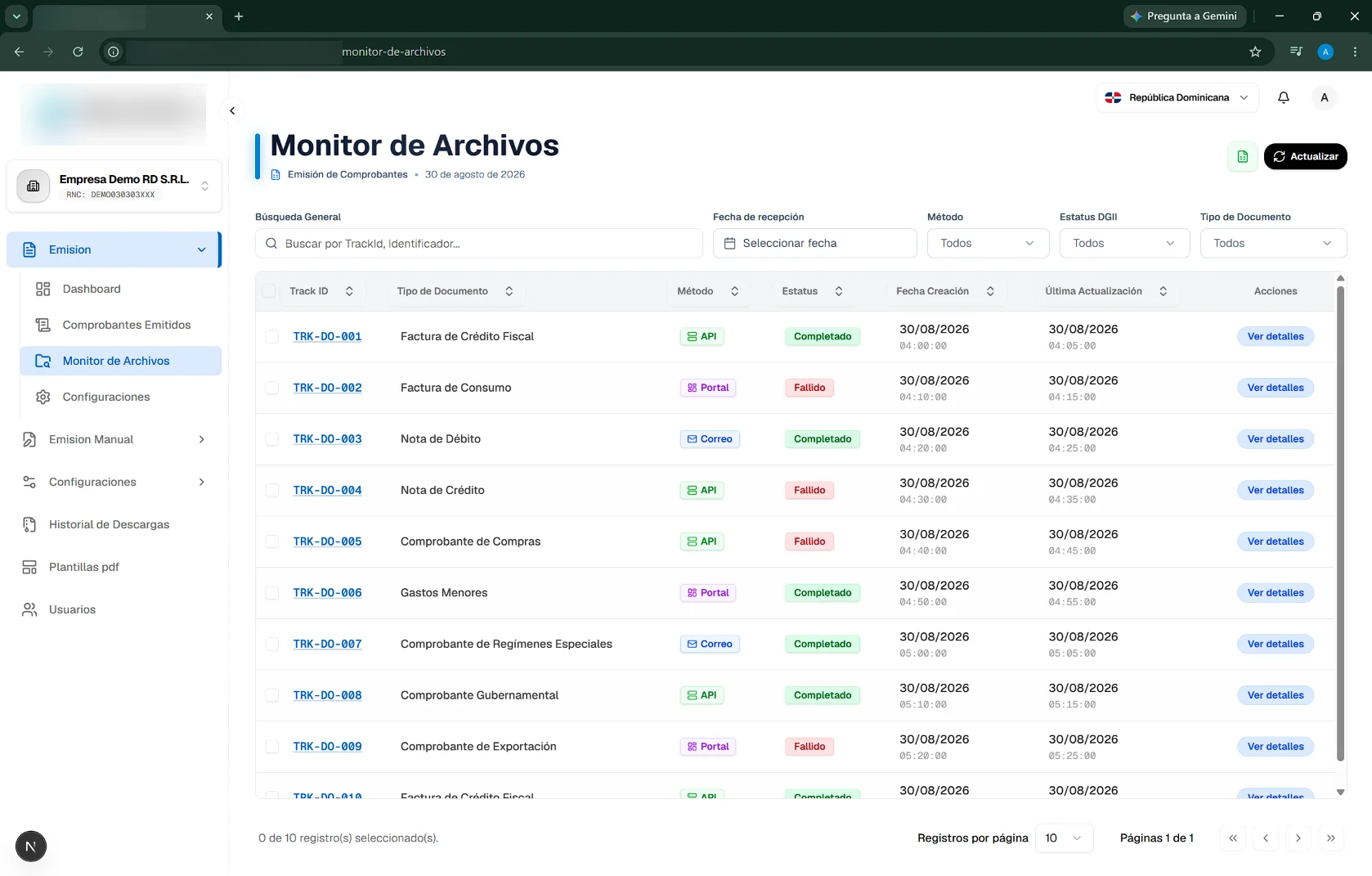Check the TRK-DO-001 row checkbox

click(x=272, y=337)
